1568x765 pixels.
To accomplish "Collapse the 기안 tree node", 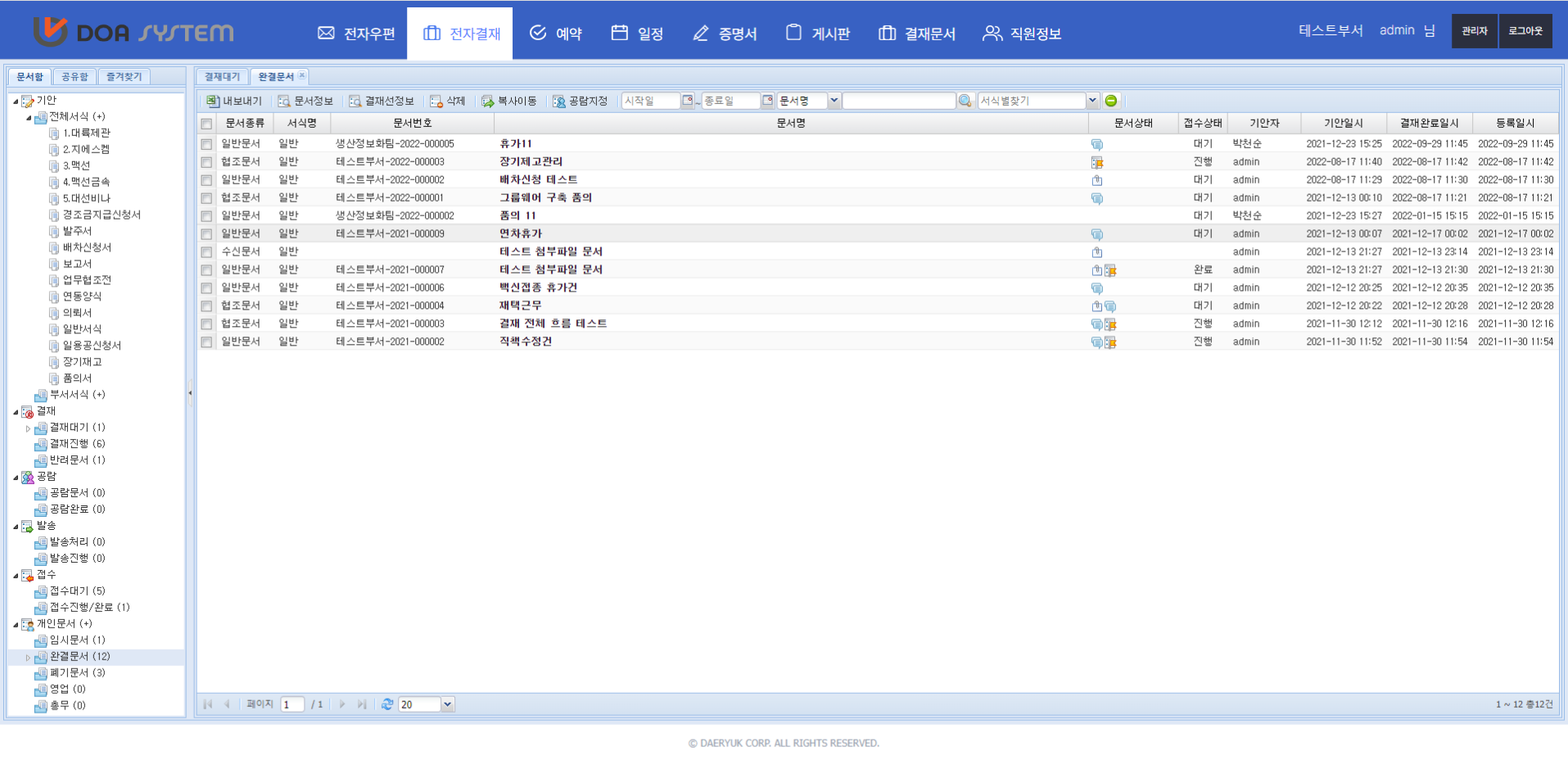I will tap(16, 101).
